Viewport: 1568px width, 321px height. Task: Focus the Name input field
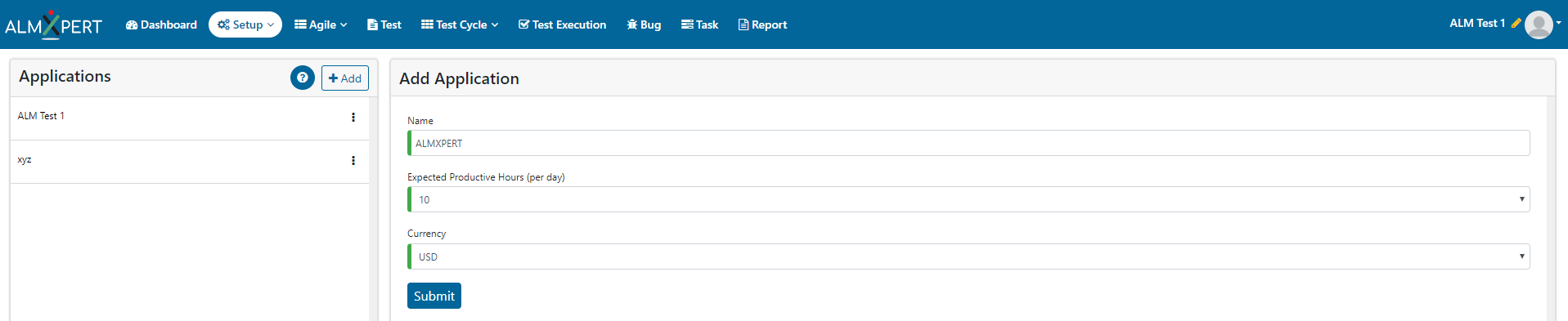click(x=968, y=143)
